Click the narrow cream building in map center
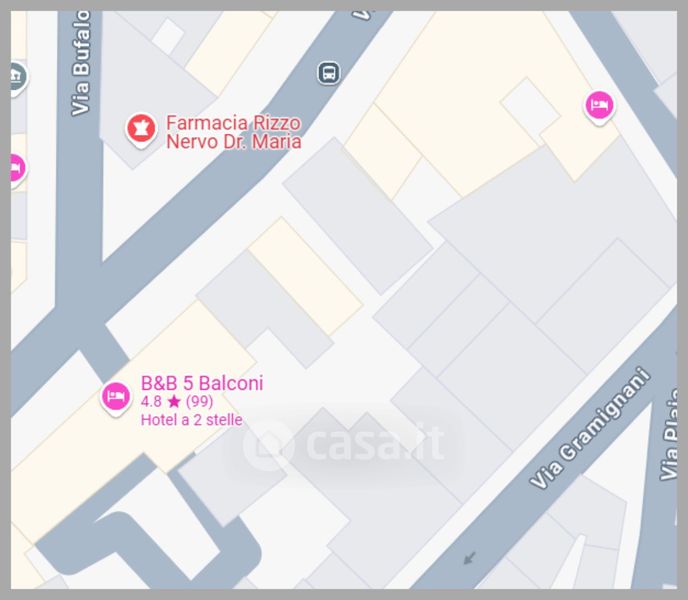This screenshot has height=600, width=688. [306, 276]
